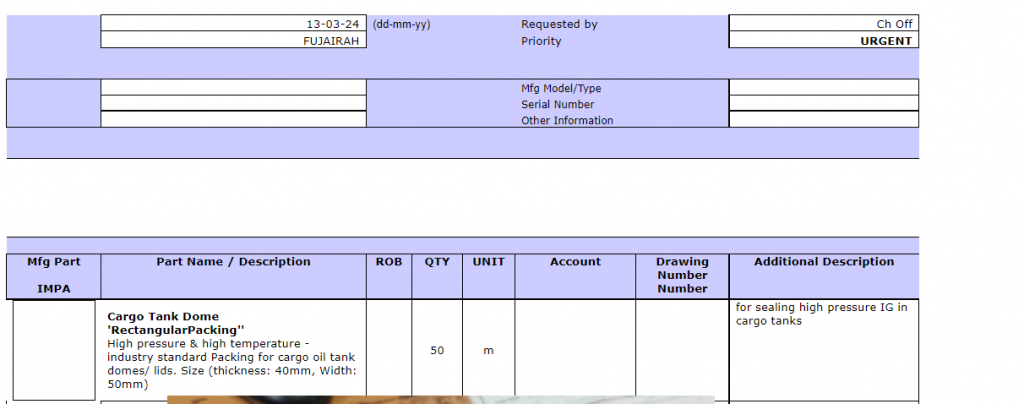
Task: Click the 'for sealing high pressure IG' cell
Action: tap(823, 314)
